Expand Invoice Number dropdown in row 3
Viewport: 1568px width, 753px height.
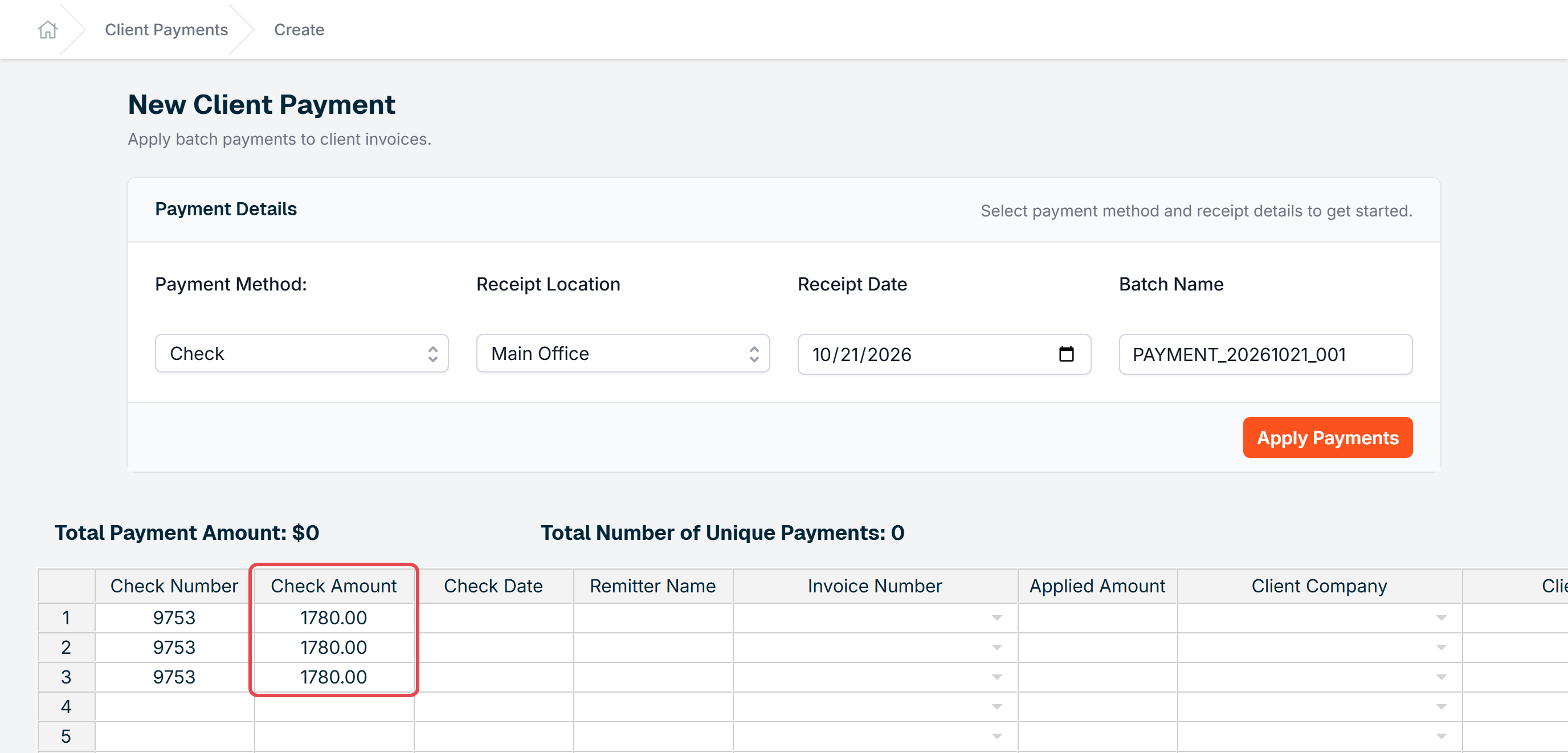(x=997, y=677)
